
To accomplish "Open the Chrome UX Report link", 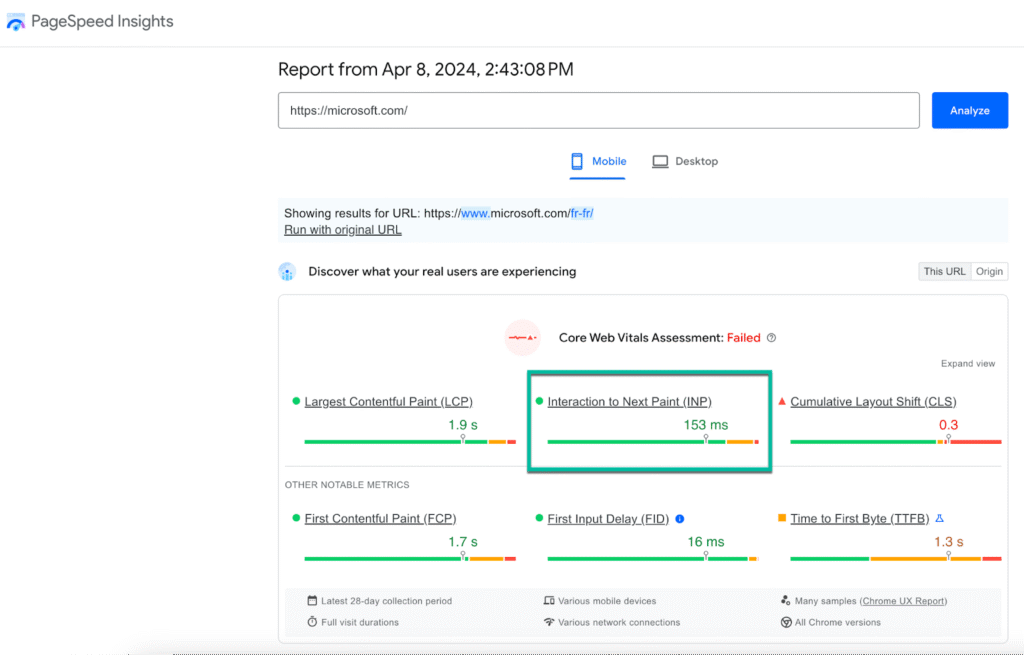I will (x=903, y=601).
